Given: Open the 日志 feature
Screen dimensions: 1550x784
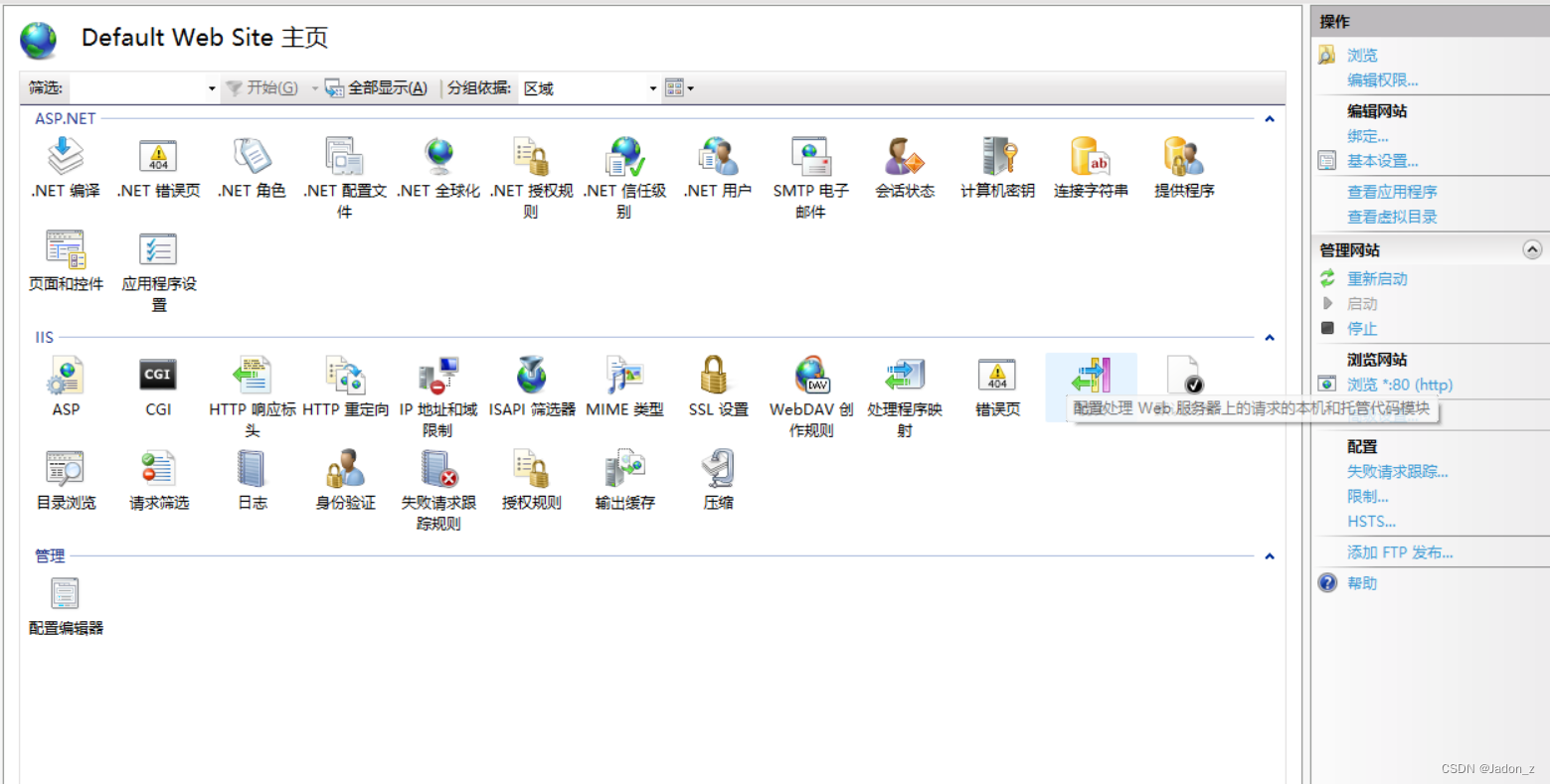Looking at the screenshot, I should [x=252, y=480].
